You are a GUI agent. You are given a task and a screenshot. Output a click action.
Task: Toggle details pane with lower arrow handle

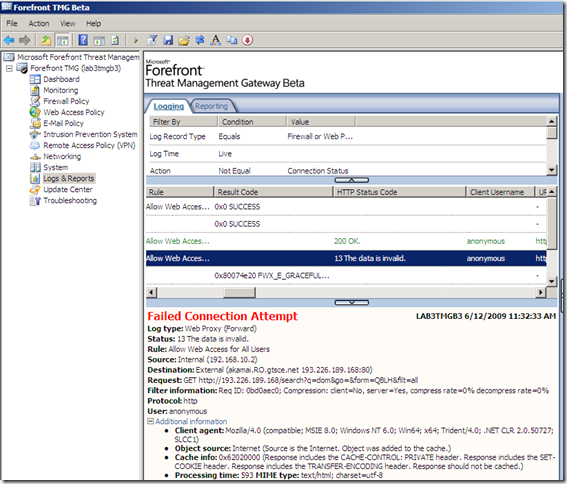click(351, 302)
